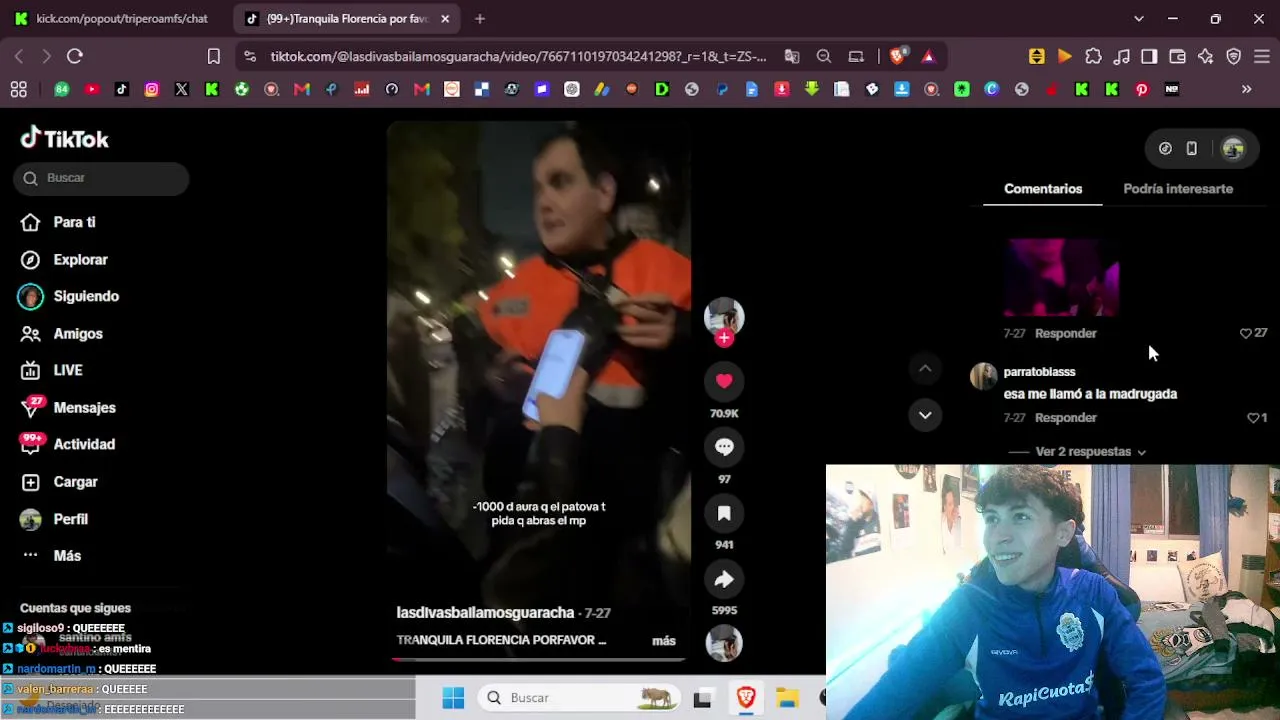
Task: Expand video description with más
Action: 664,641
